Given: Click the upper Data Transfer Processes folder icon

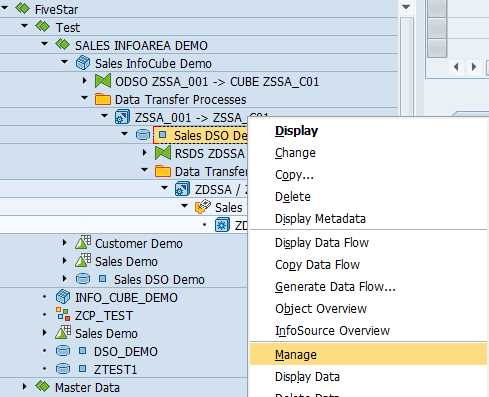Looking at the screenshot, I should pyautogui.click(x=103, y=99).
